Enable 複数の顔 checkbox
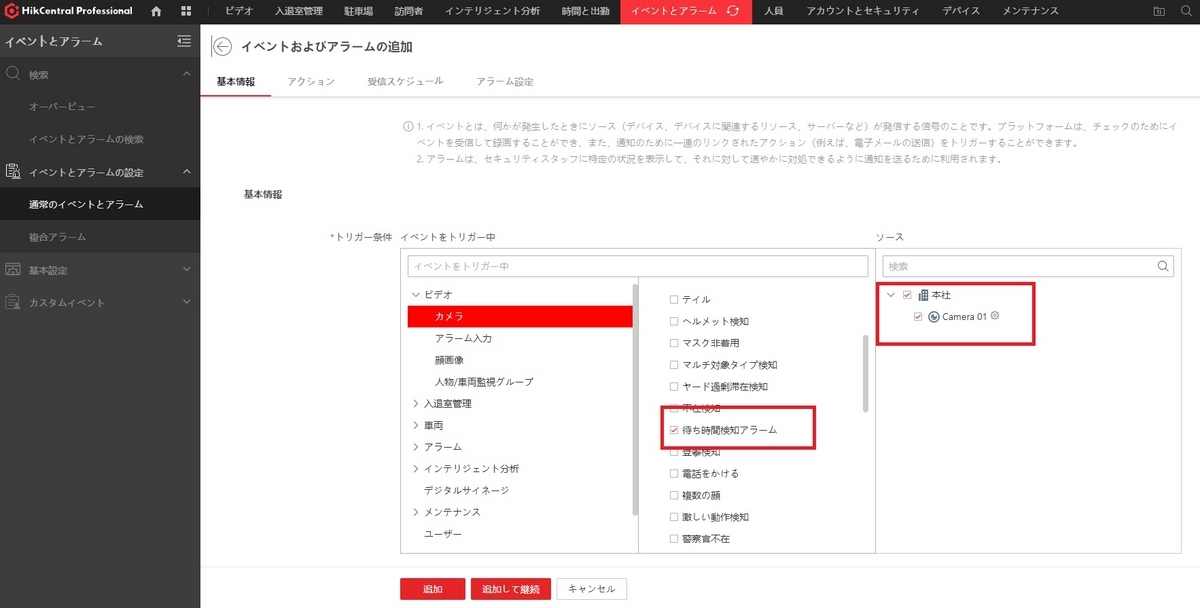This screenshot has width=1200, height=608. [673, 495]
